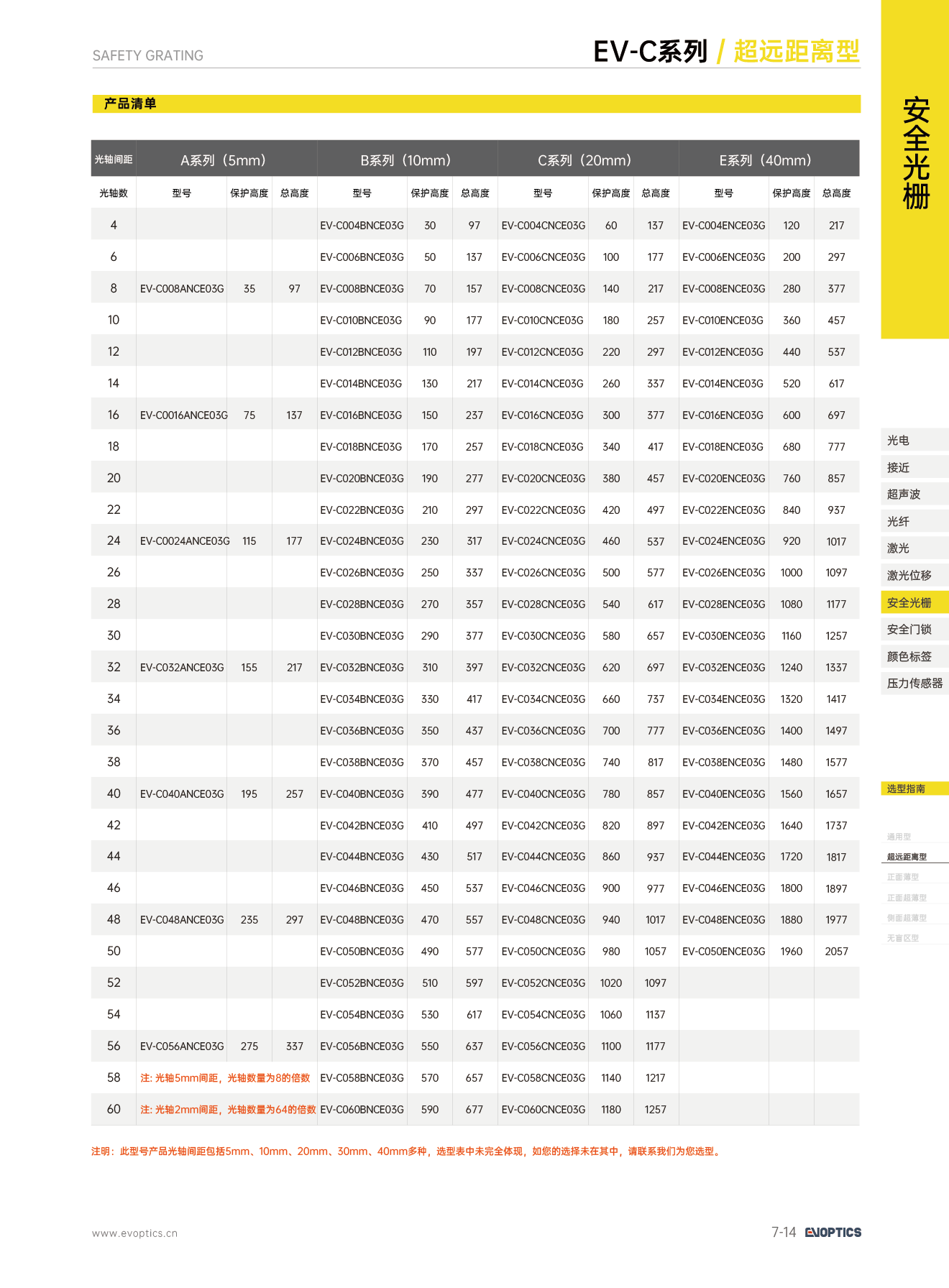Choose 正面超薄型 in the selection guide
The width and height of the screenshot is (949, 1288).
(907, 898)
